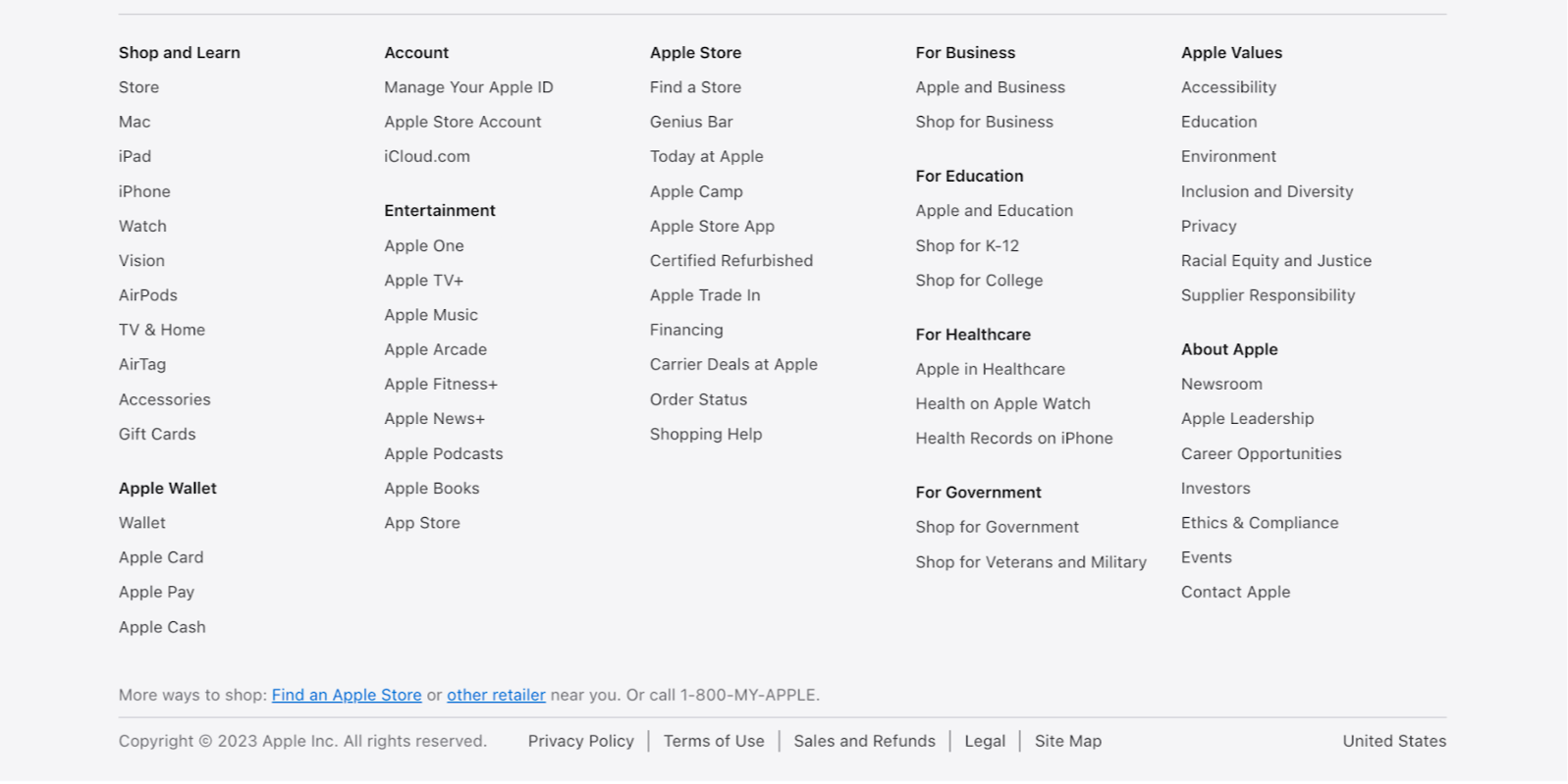Visit the Watch link
Image resolution: width=1568 pixels, height=784 pixels.
coord(142,226)
